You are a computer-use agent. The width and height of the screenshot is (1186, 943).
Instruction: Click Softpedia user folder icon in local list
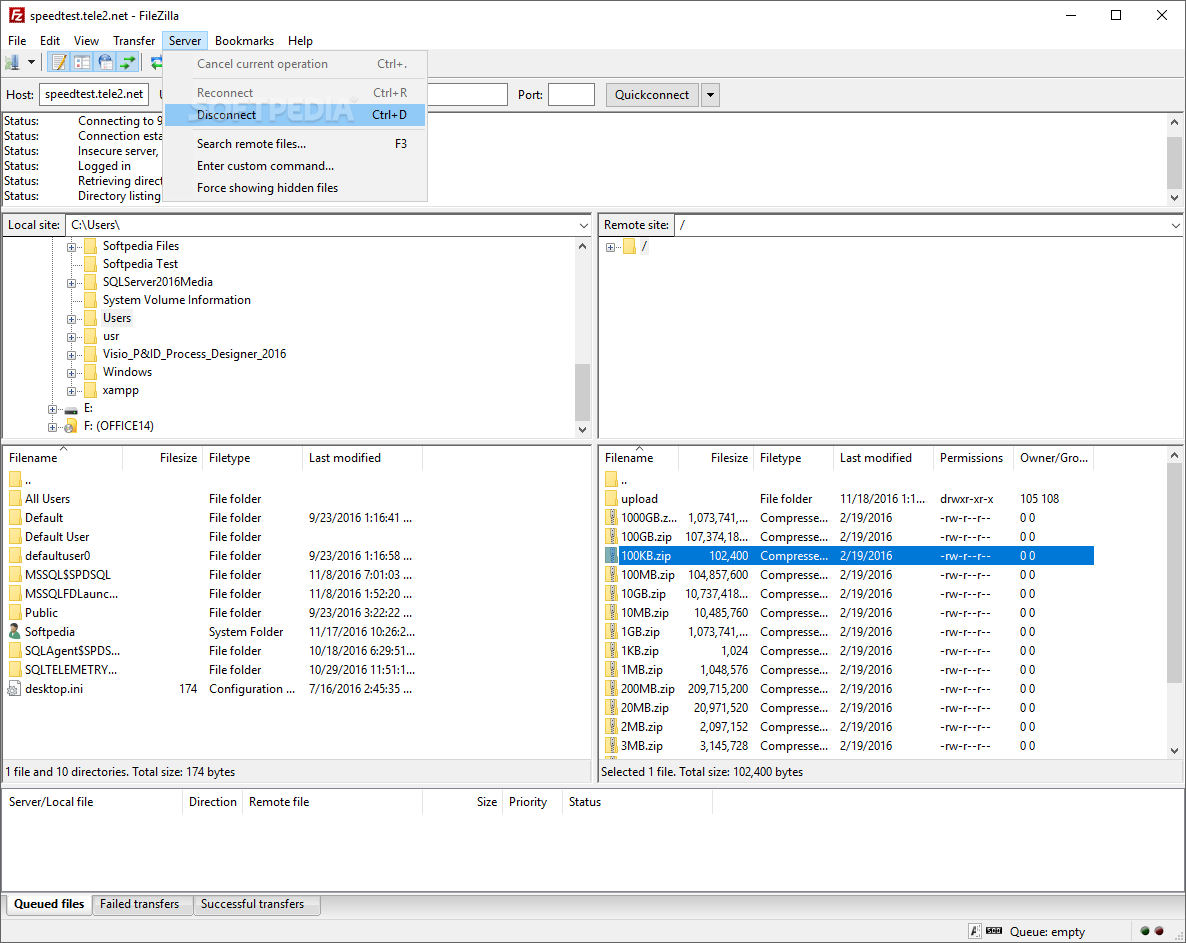(14, 631)
